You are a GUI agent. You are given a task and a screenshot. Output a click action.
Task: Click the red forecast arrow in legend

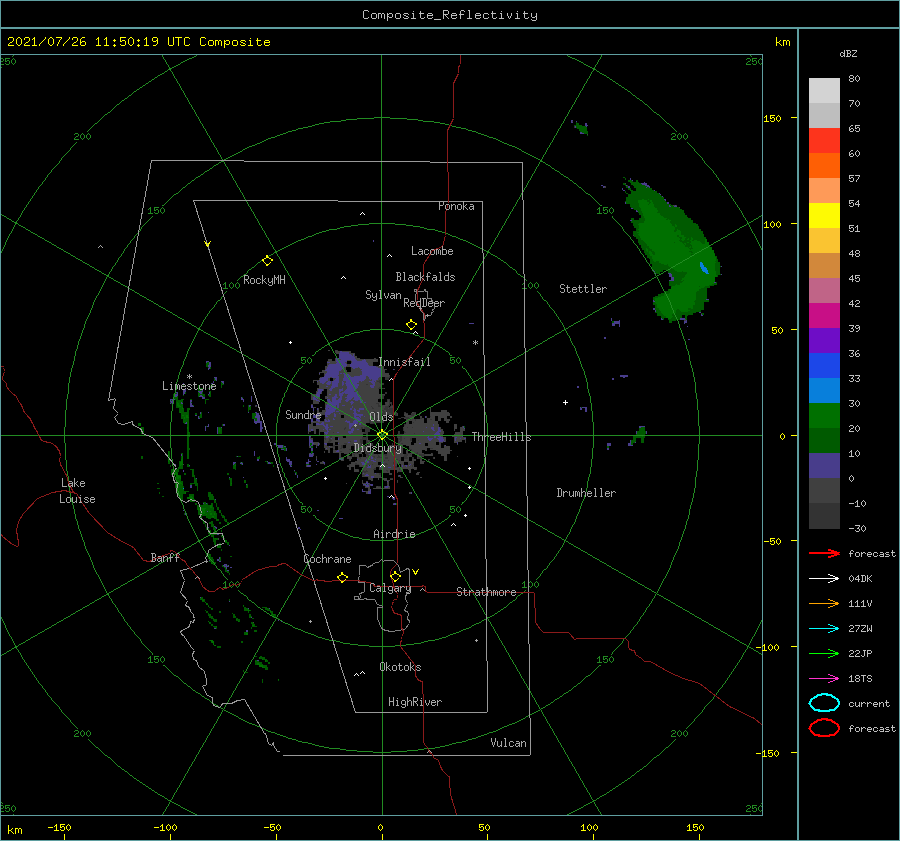point(824,553)
